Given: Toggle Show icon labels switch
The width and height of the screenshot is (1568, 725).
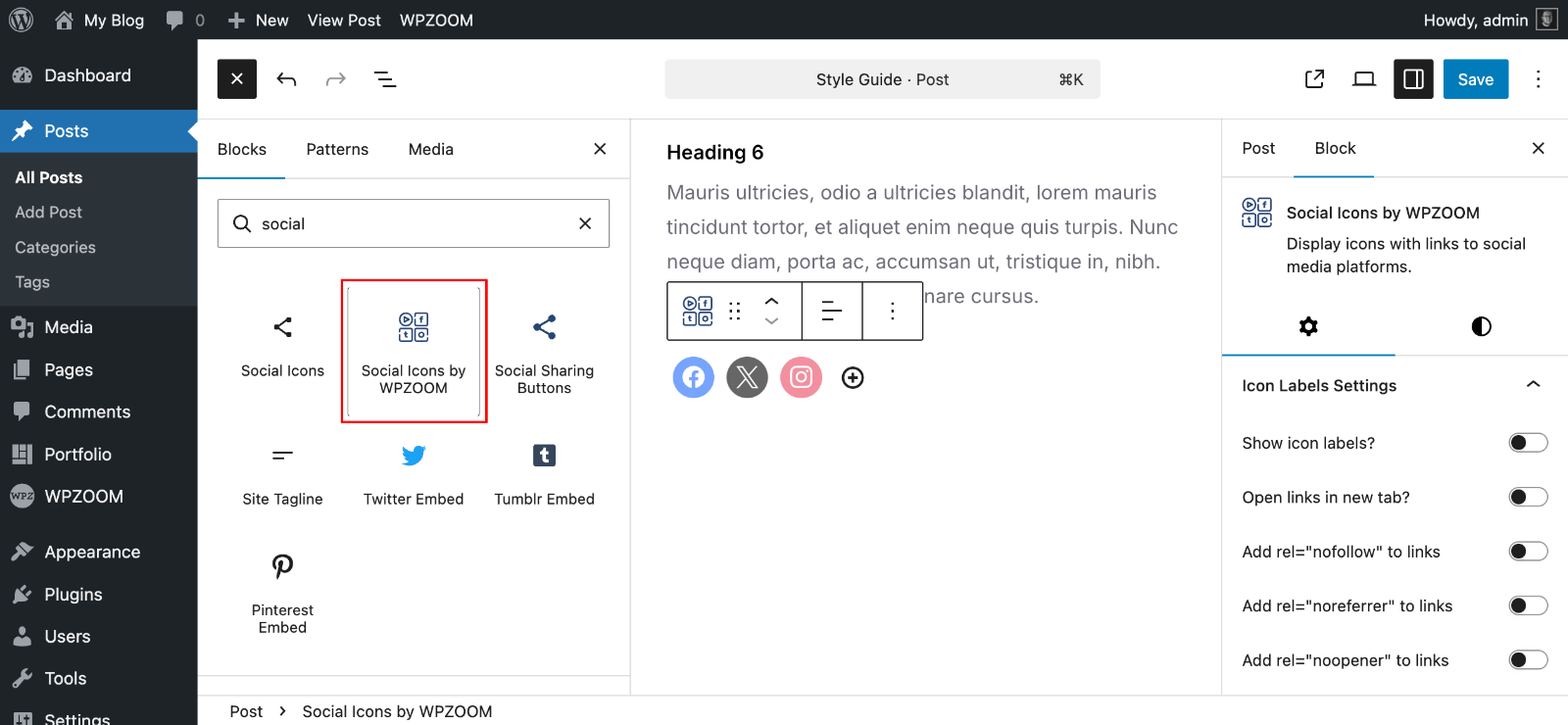Looking at the screenshot, I should coord(1528,443).
